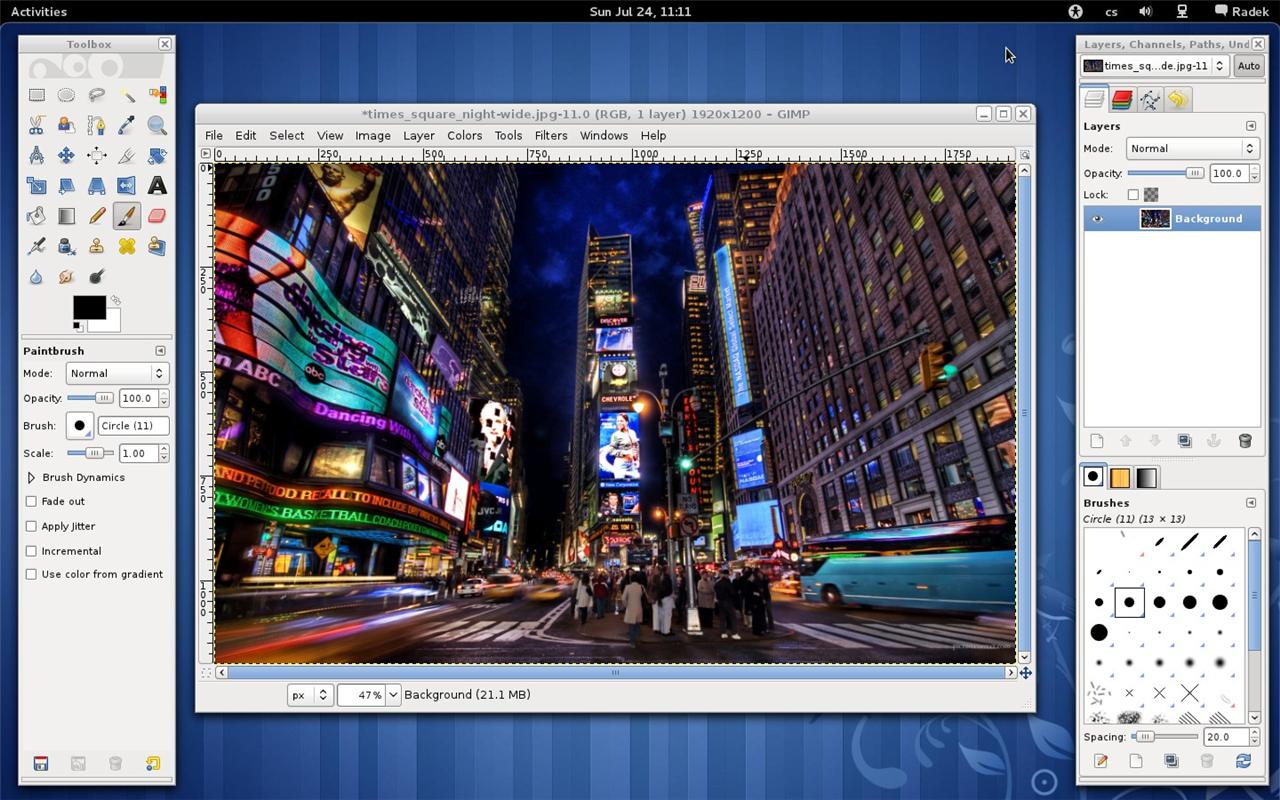Viewport: 1280px width, 800px height.
Task: Edit brush icon in Brushes panel
Action: 1101,761
